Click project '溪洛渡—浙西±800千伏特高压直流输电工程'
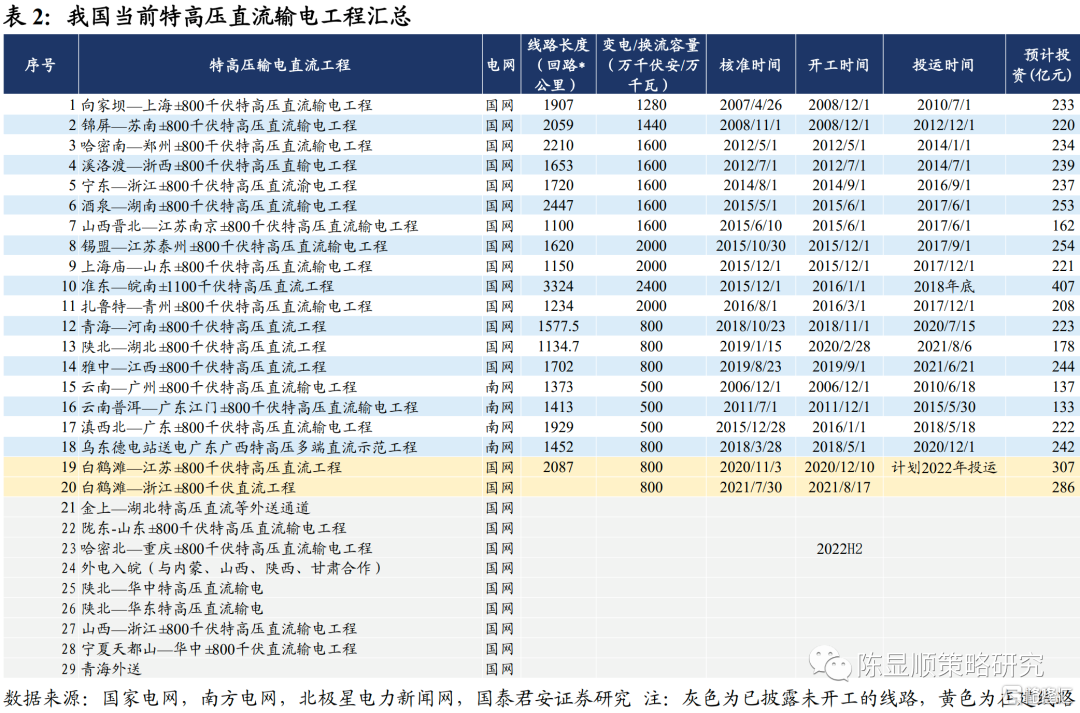Screen dimensions: 1080x713 pyautogui.click(x=219, y=165)
